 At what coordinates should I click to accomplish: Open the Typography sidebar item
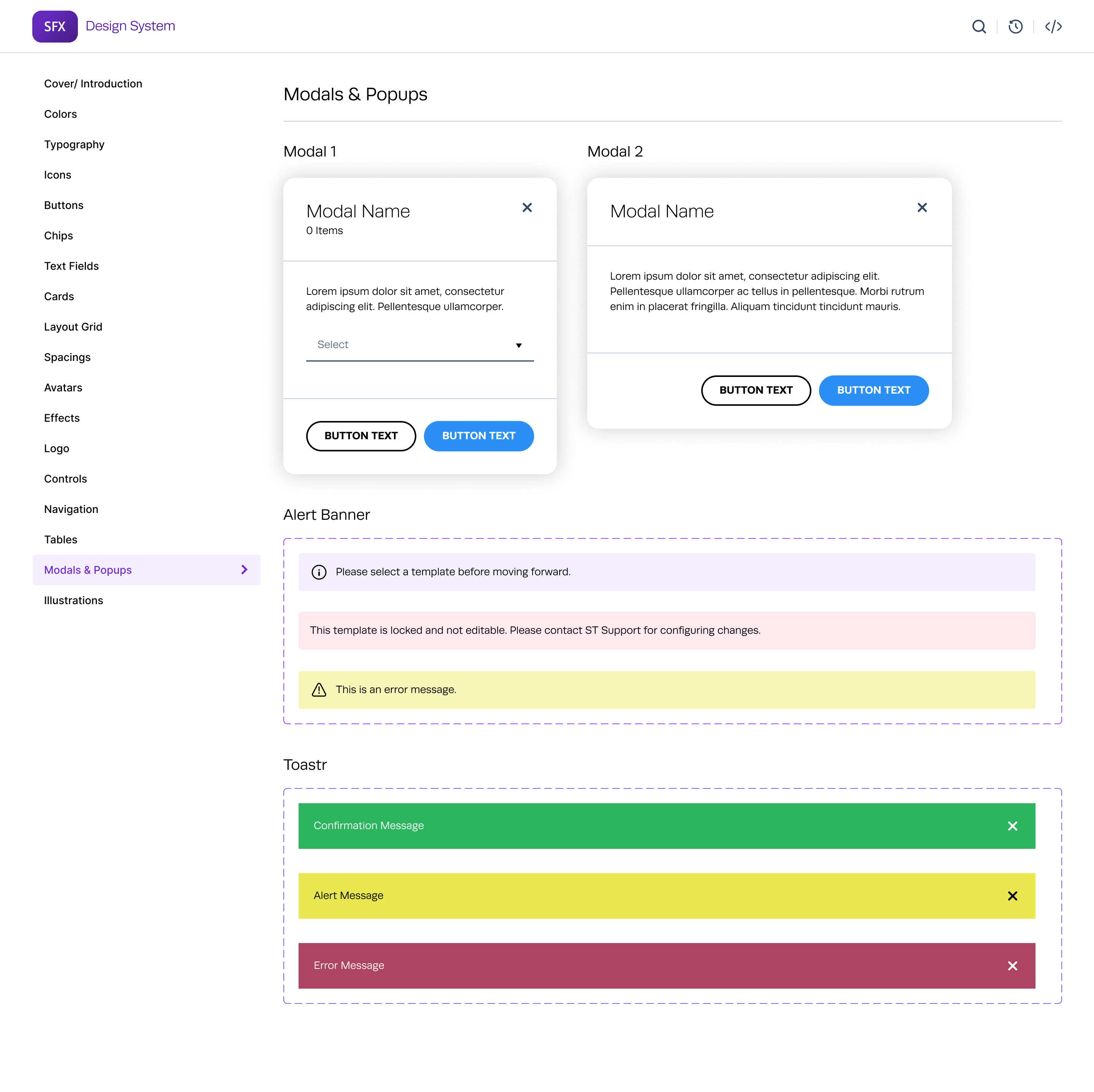point(74,144)
